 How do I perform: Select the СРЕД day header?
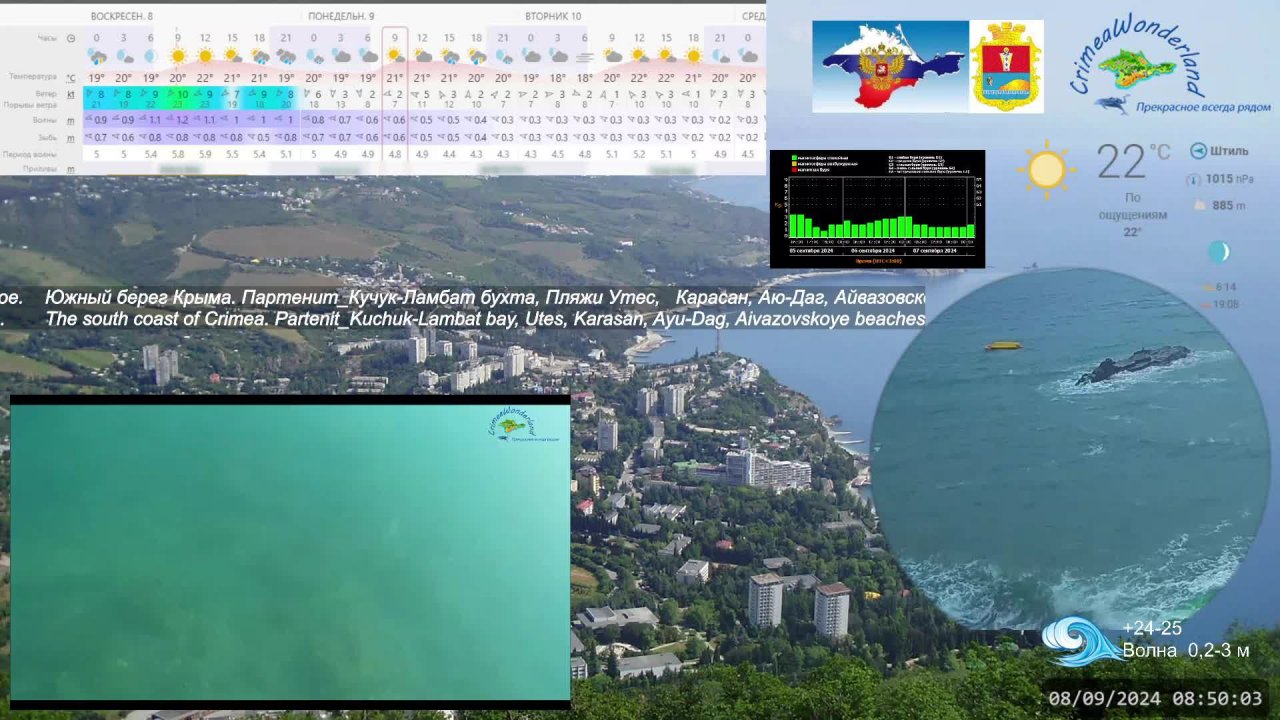pyautogui.click(x=754, y=16)
